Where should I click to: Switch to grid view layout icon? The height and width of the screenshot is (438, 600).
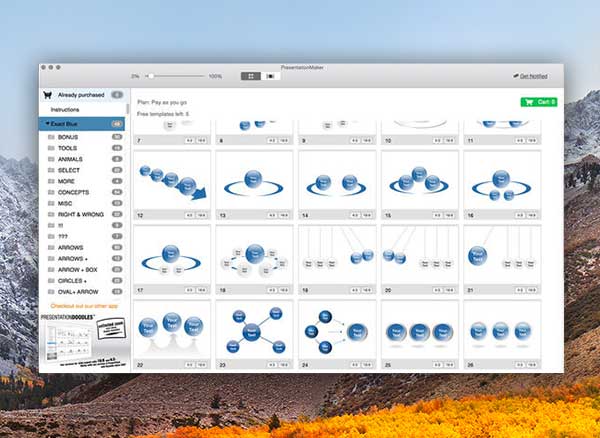click(x=251, y=76)
